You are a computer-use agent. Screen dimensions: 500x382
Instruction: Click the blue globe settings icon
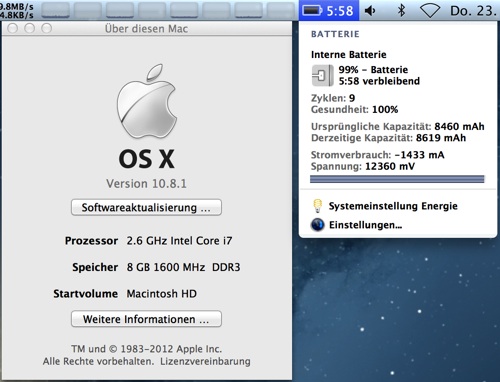[x=317, y=225]
